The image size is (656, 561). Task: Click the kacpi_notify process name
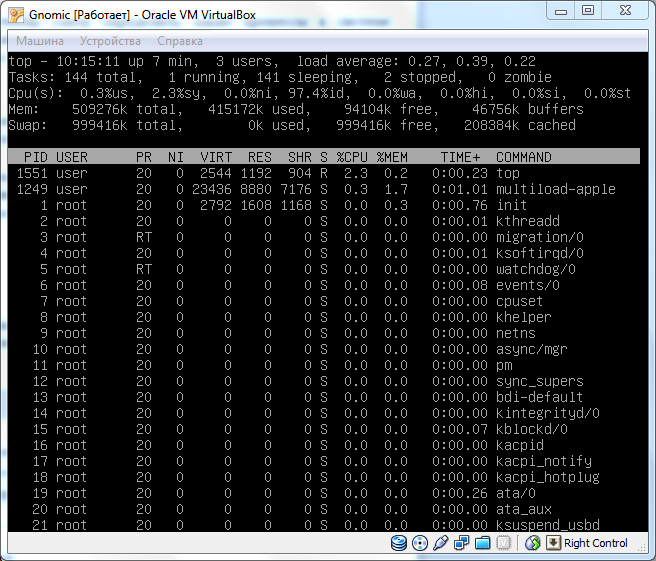543,461
